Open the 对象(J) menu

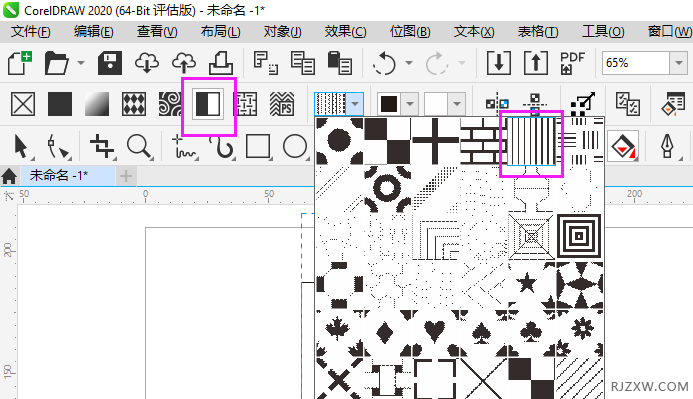(283, 31)
